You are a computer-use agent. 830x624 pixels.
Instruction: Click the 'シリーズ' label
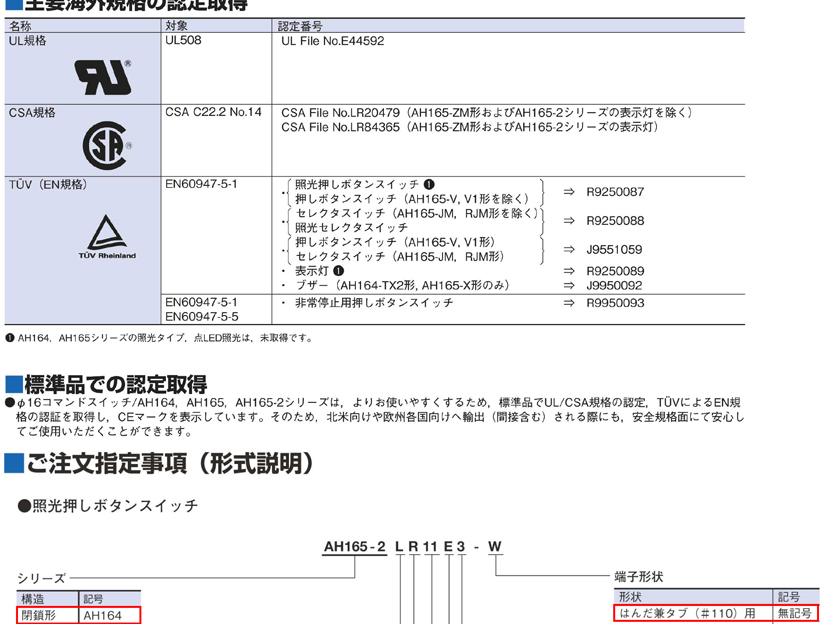point(41,578)
